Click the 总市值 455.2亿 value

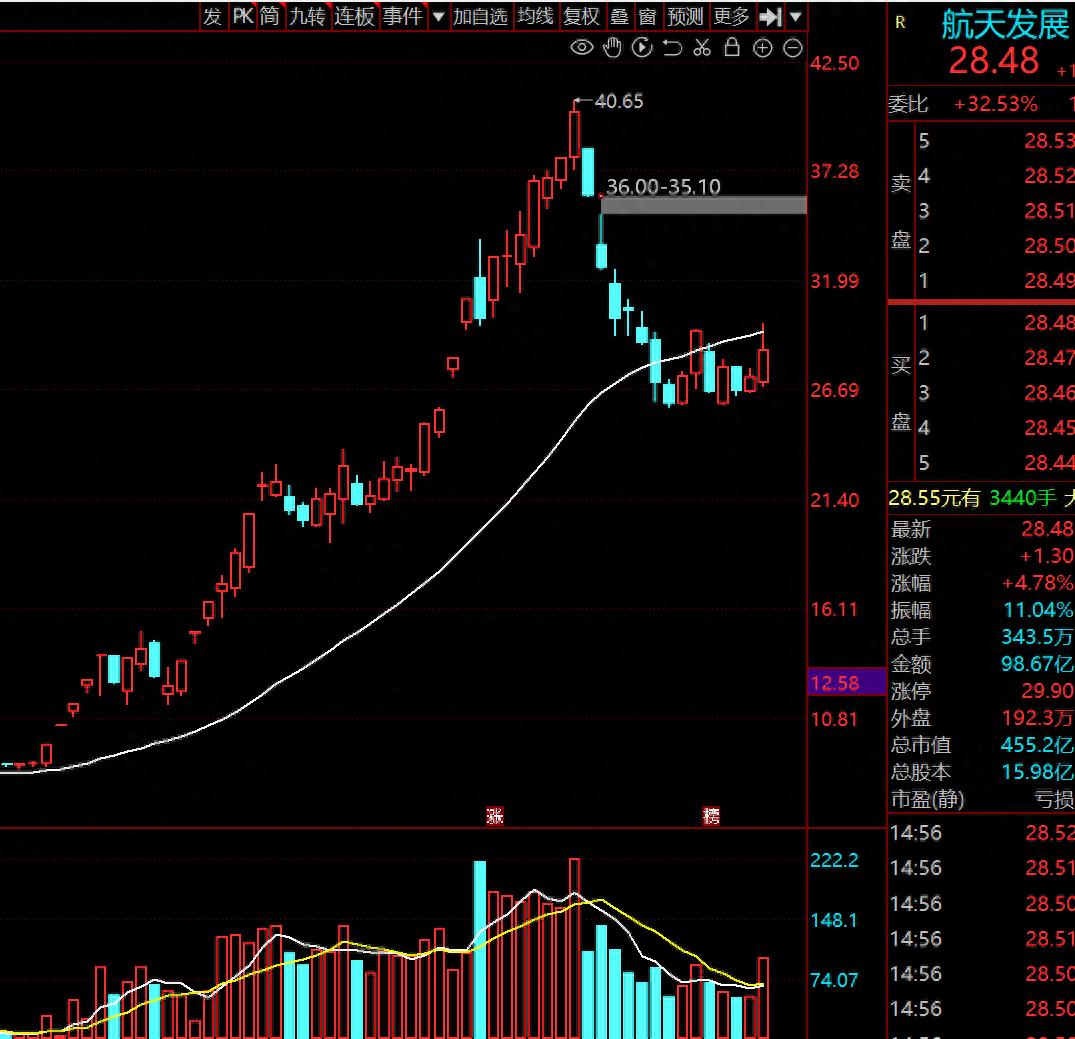coord(1037,745)
